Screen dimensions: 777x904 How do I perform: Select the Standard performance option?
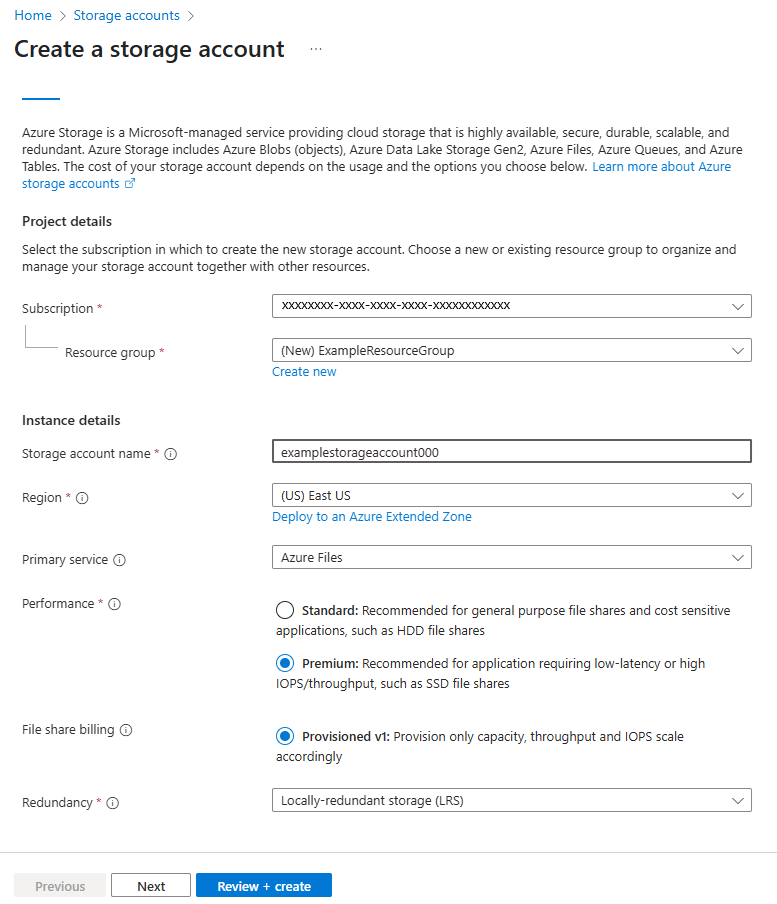(x=285, y=610)
